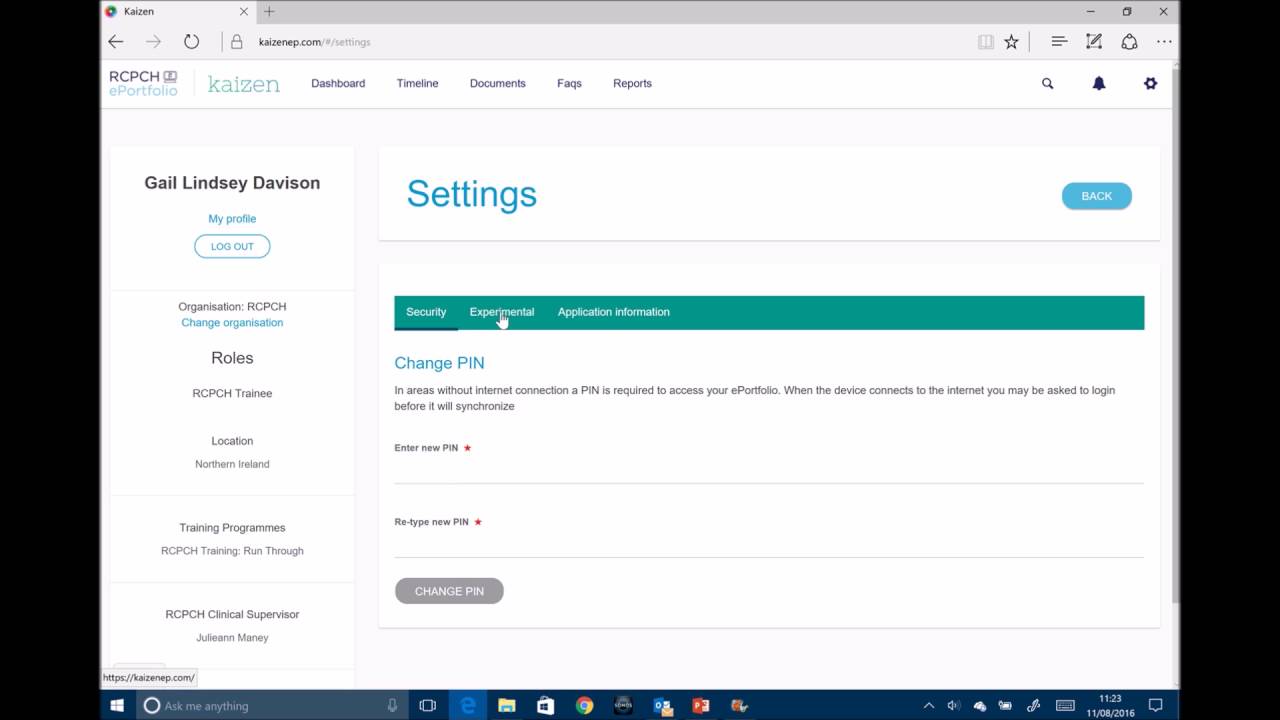The image size is (1280, 720).
Task: Open Reports in the navigation
Action: [x=632, y=84]
